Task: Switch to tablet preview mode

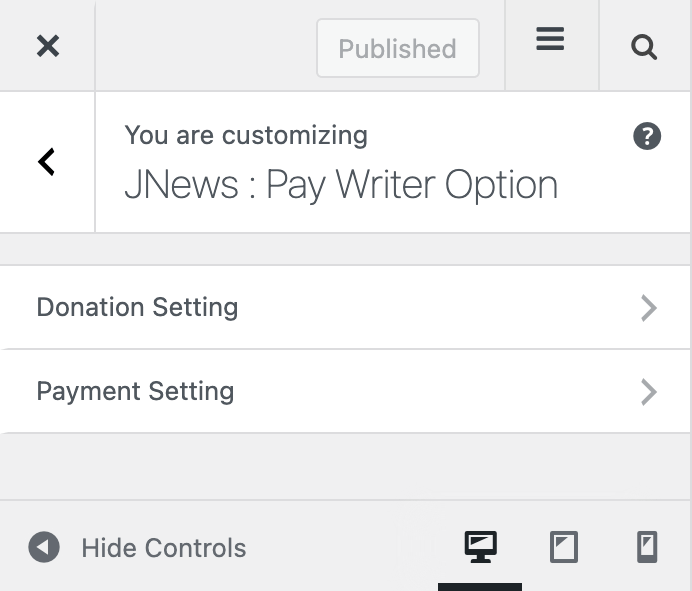Action: click(564, 547)
